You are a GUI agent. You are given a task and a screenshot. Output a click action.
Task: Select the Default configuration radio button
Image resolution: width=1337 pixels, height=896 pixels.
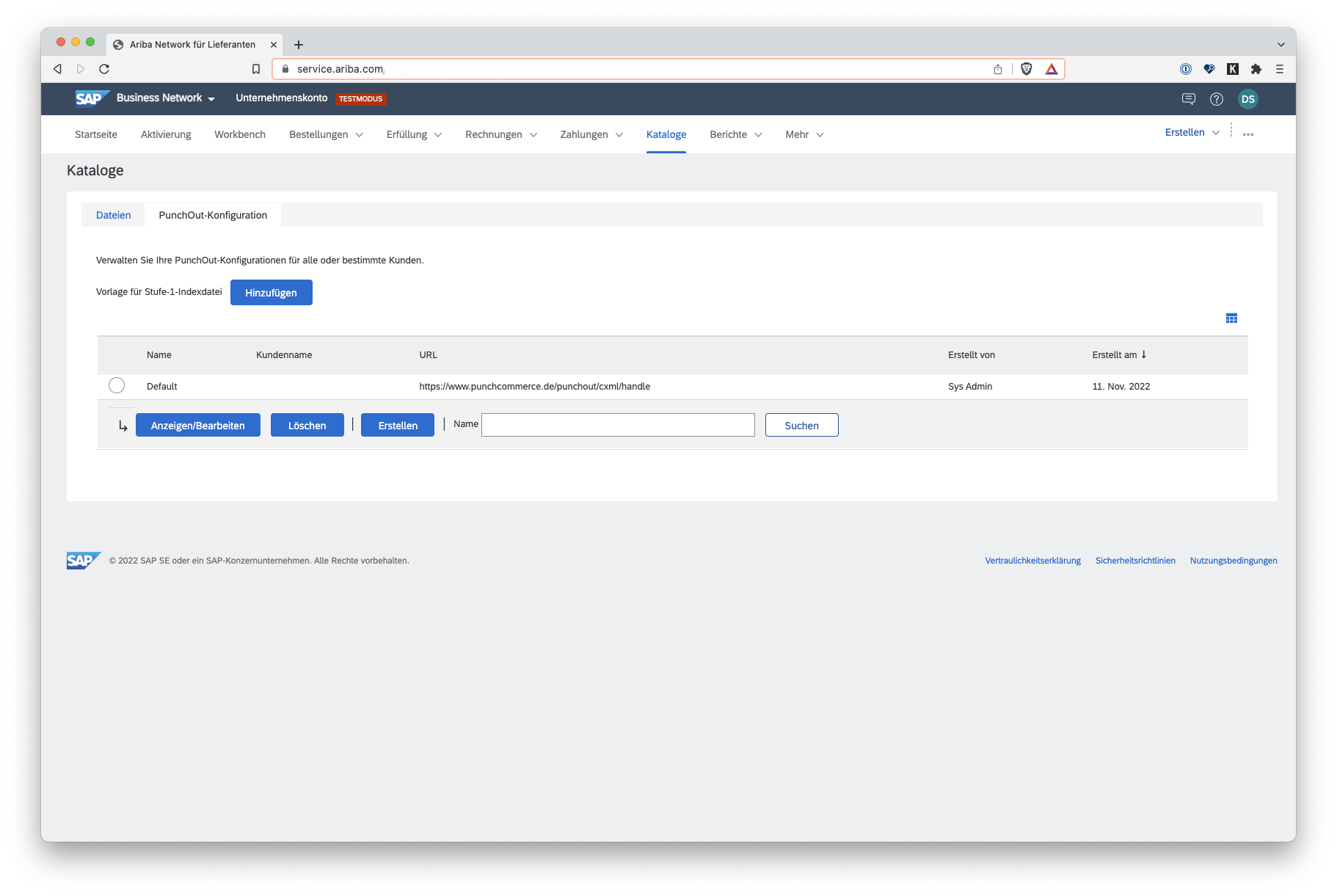point(117,385)
